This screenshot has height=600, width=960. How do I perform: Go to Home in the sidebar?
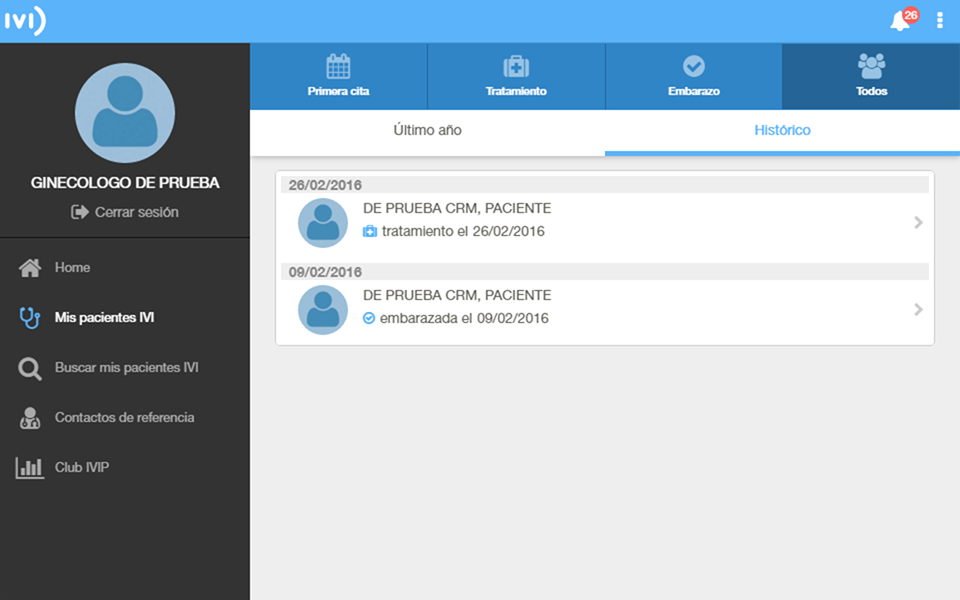72,268
